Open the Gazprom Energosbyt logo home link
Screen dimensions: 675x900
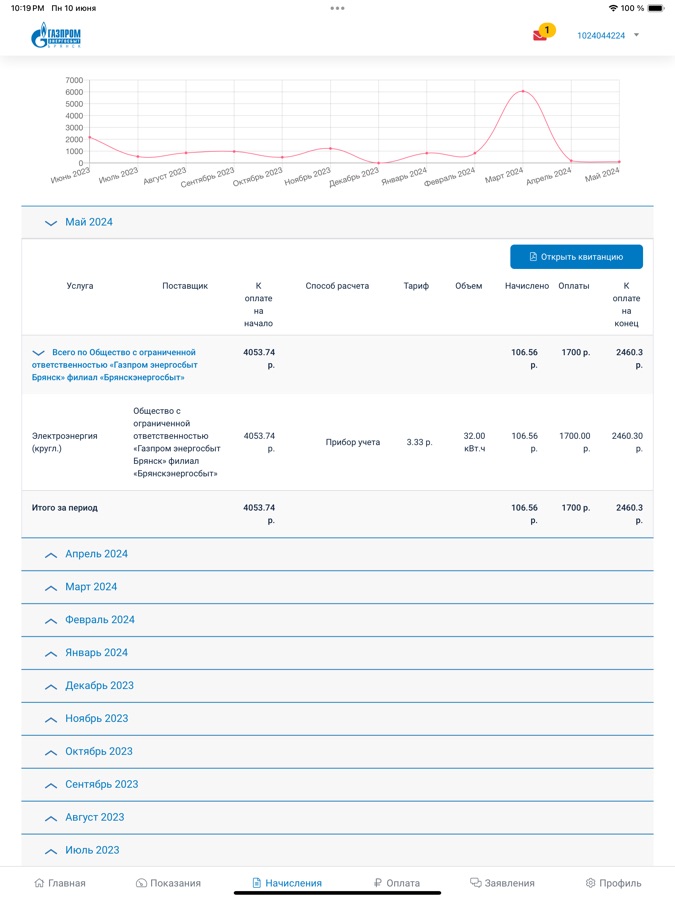point(56,37)
